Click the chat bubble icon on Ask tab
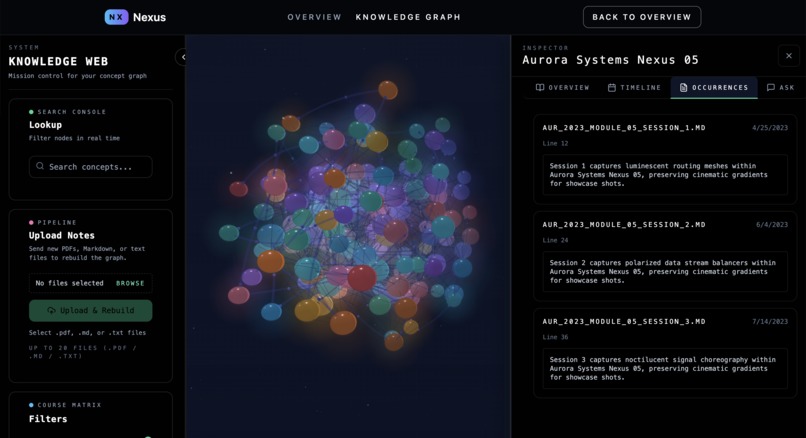The image size is (806, 438). point(771,87)
